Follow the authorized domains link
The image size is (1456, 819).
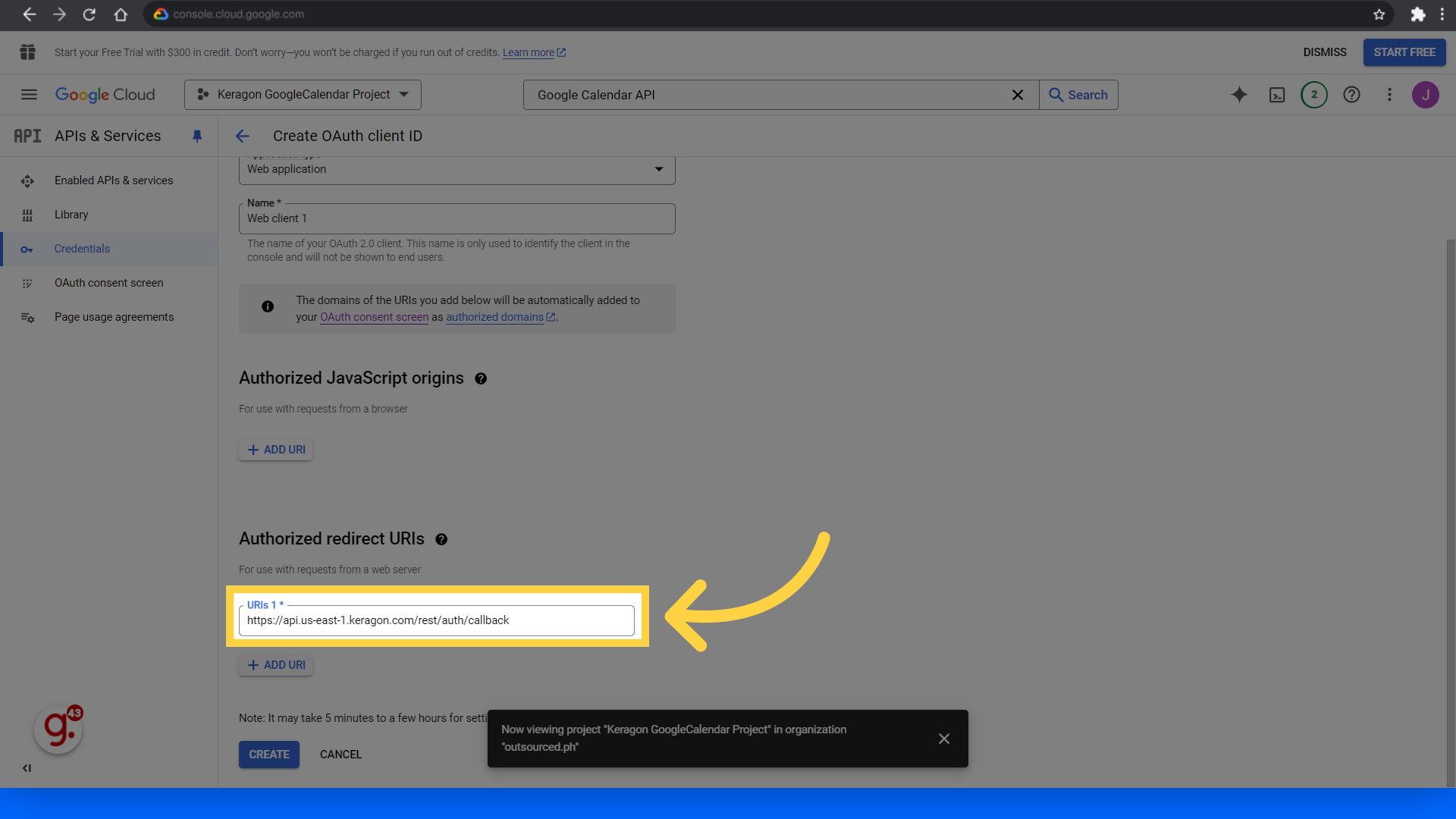pyautogui.click(x=494, y=317)
